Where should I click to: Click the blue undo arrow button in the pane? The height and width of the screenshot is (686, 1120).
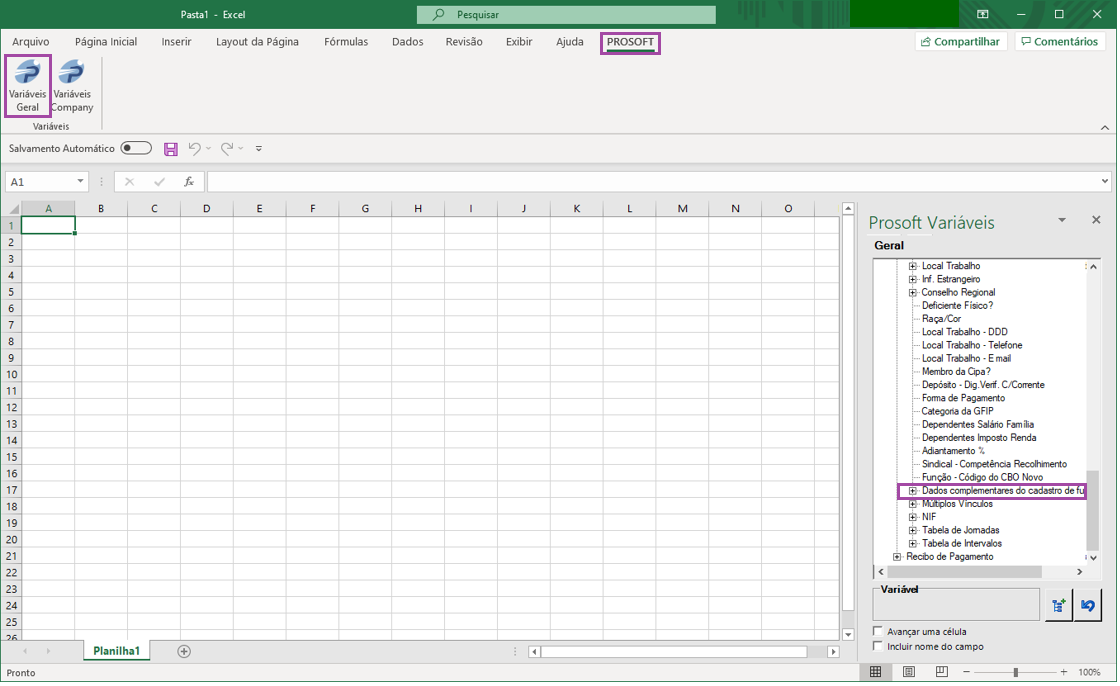1088,605
